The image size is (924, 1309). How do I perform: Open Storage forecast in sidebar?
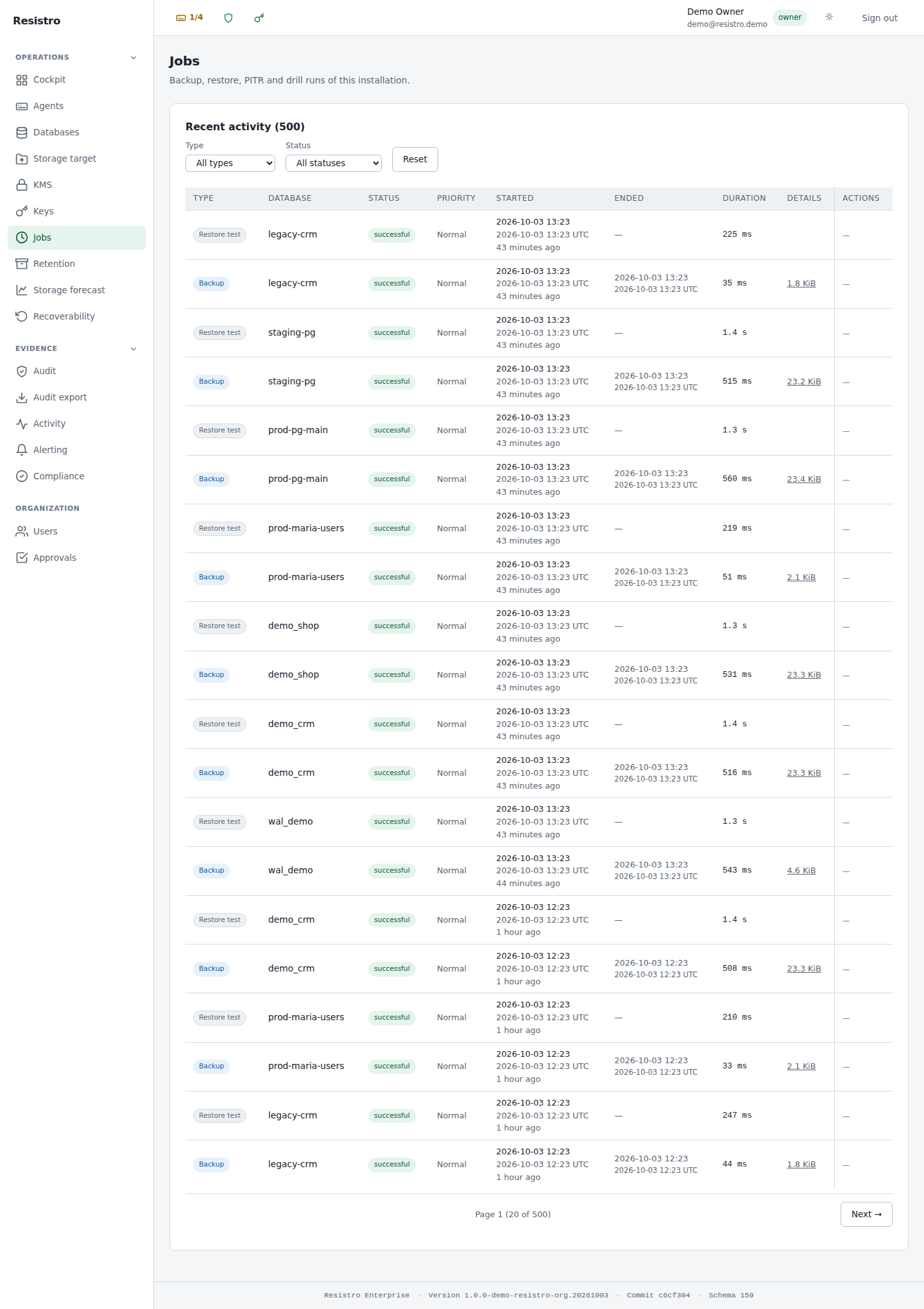click(x=77, y=291)
